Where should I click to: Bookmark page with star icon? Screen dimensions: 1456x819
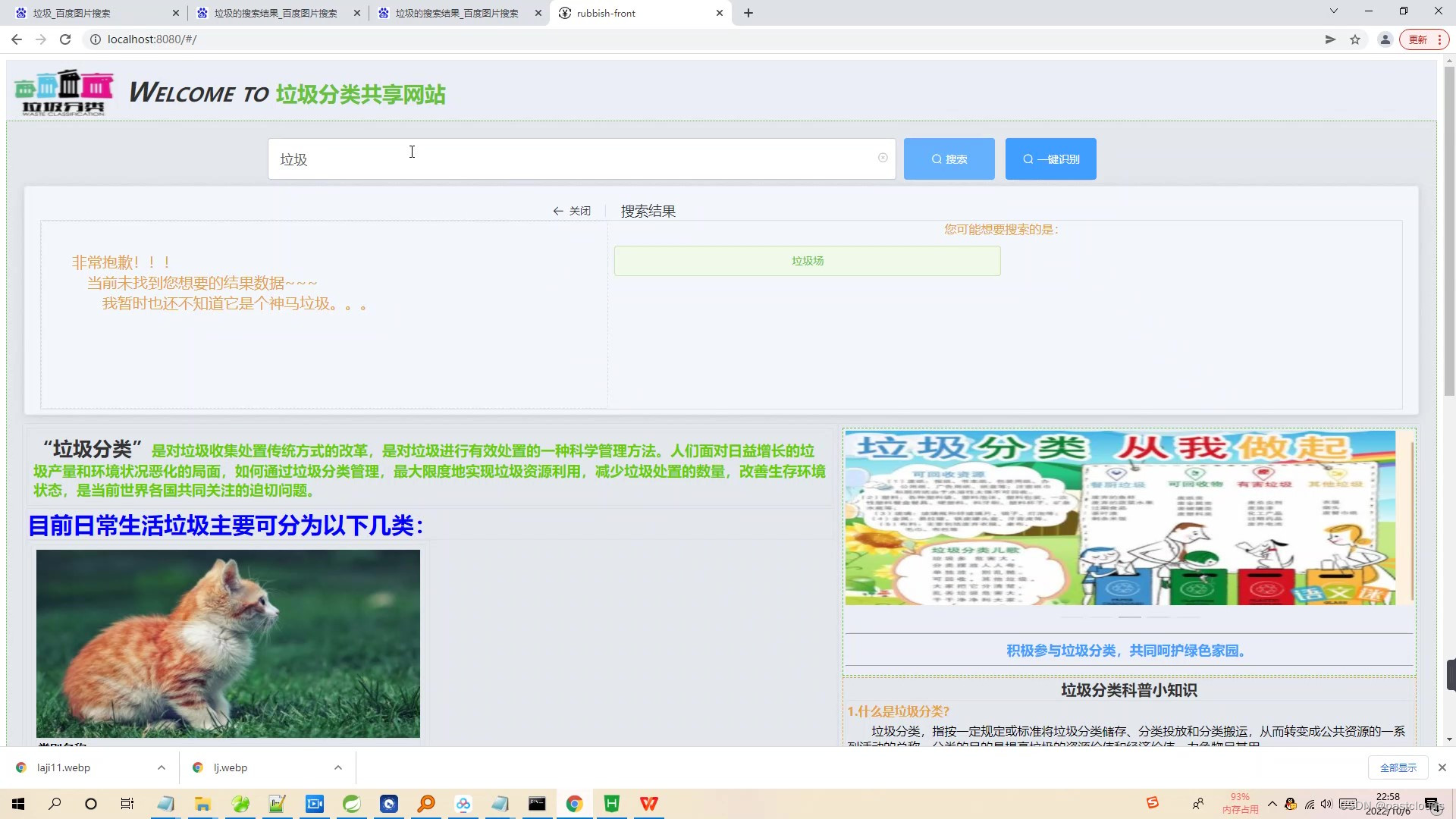[x=1355, y=39]
